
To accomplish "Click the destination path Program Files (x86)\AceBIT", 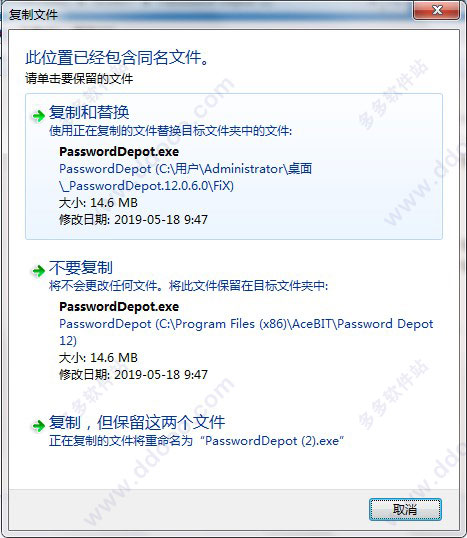I will (246, 332).
